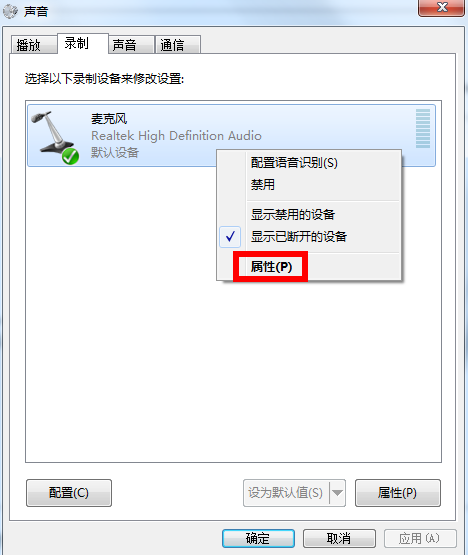The image size is (468, 555).
Task: Click the sound speaker icon in title bar
Action: pos(10,11)
